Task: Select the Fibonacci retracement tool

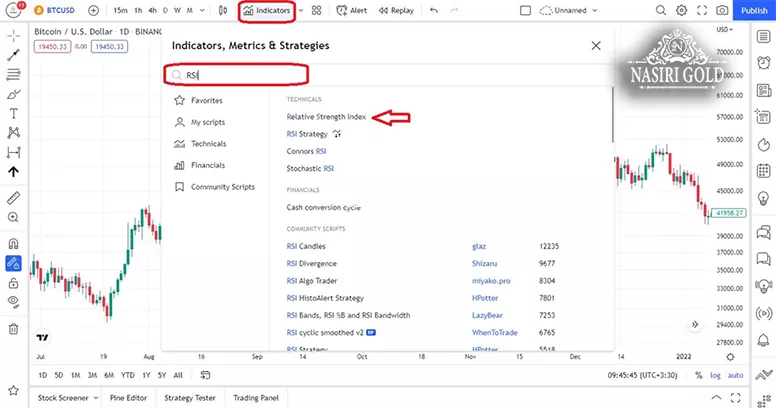Action: click(x=13, y=74)
